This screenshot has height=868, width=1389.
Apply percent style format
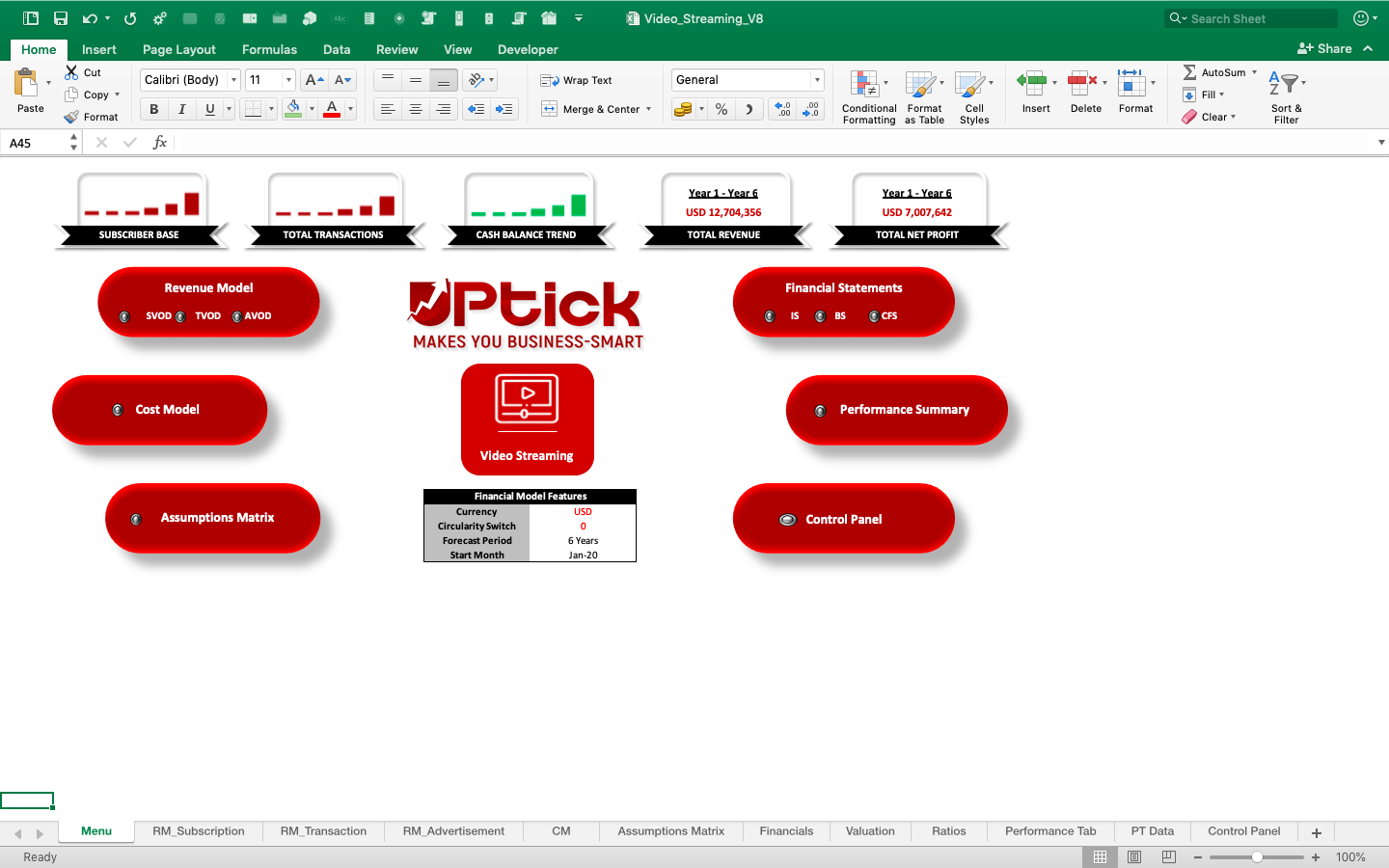click(x=722, y=109)
